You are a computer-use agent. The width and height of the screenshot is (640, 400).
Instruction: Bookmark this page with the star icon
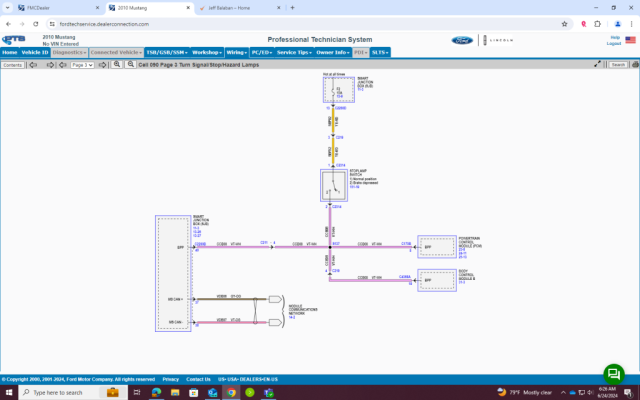(x=564, y=24)
